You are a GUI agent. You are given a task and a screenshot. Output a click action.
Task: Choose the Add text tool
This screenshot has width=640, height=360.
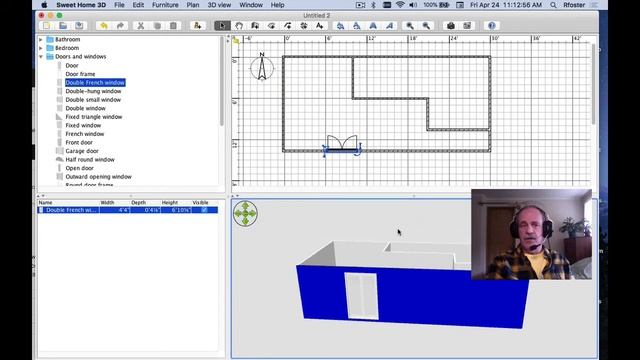click(320, 26)
